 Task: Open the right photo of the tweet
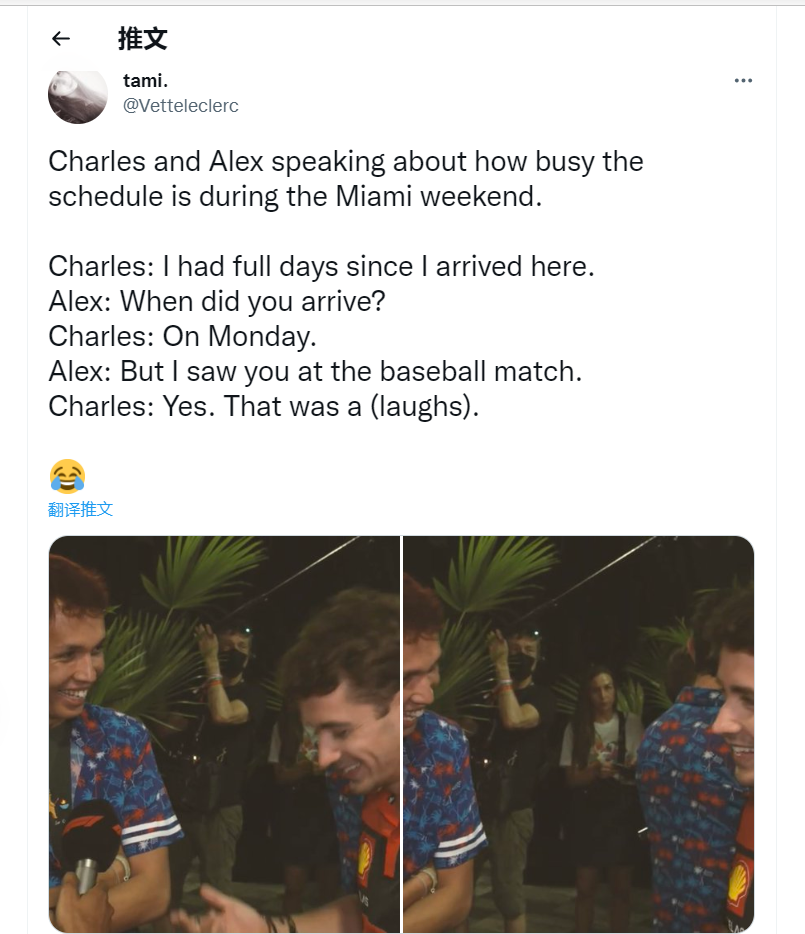click(578, 733)
